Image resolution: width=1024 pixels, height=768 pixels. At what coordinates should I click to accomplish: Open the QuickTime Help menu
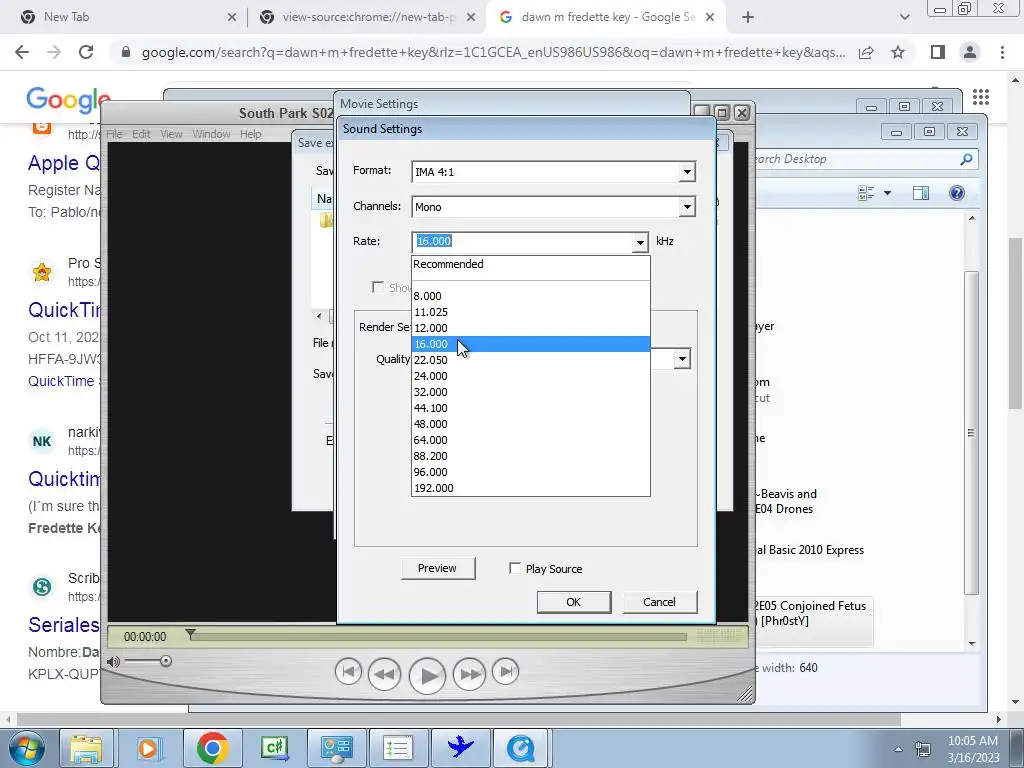click(x=250, y=134)
